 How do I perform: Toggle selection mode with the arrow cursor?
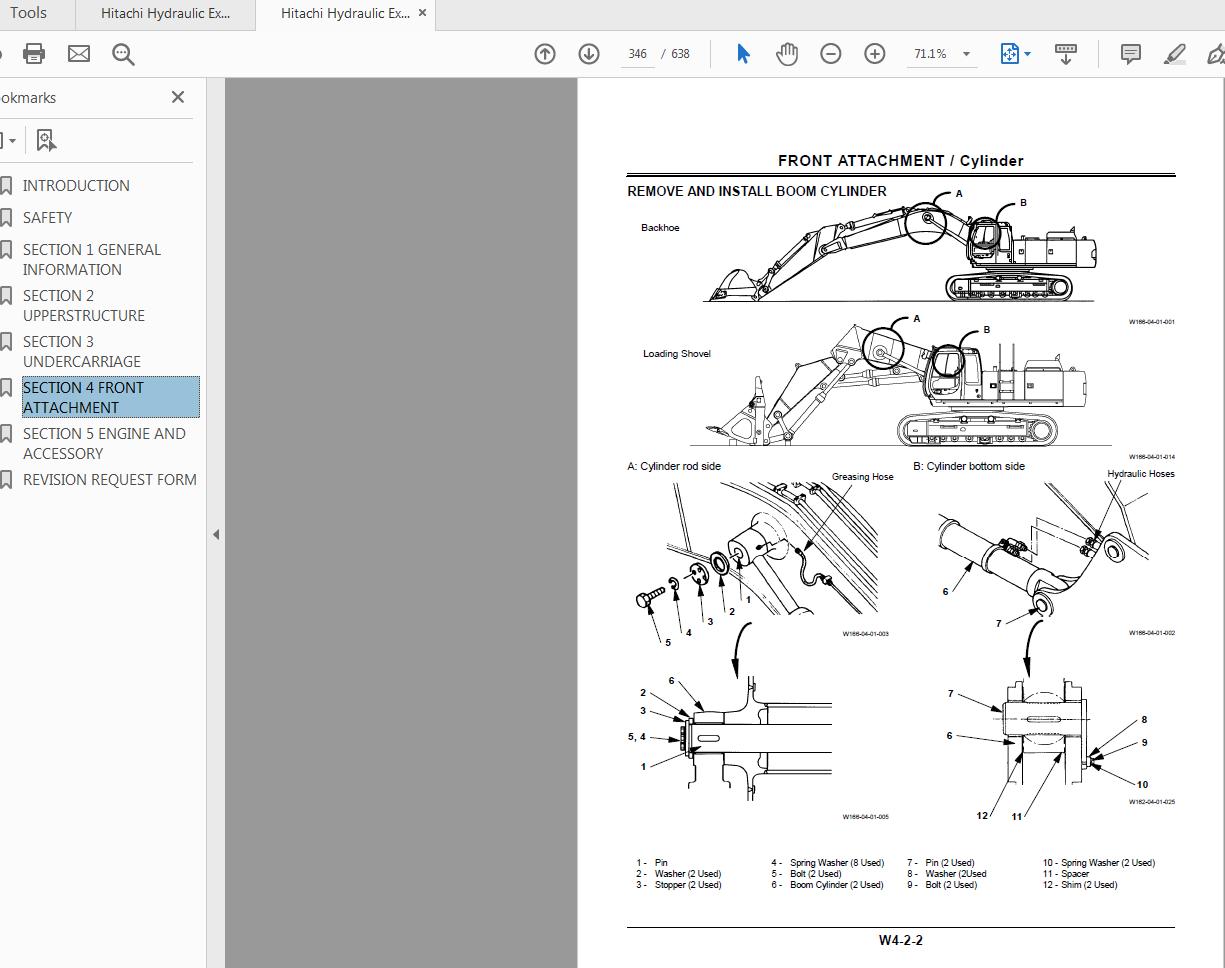coord(743,53)
